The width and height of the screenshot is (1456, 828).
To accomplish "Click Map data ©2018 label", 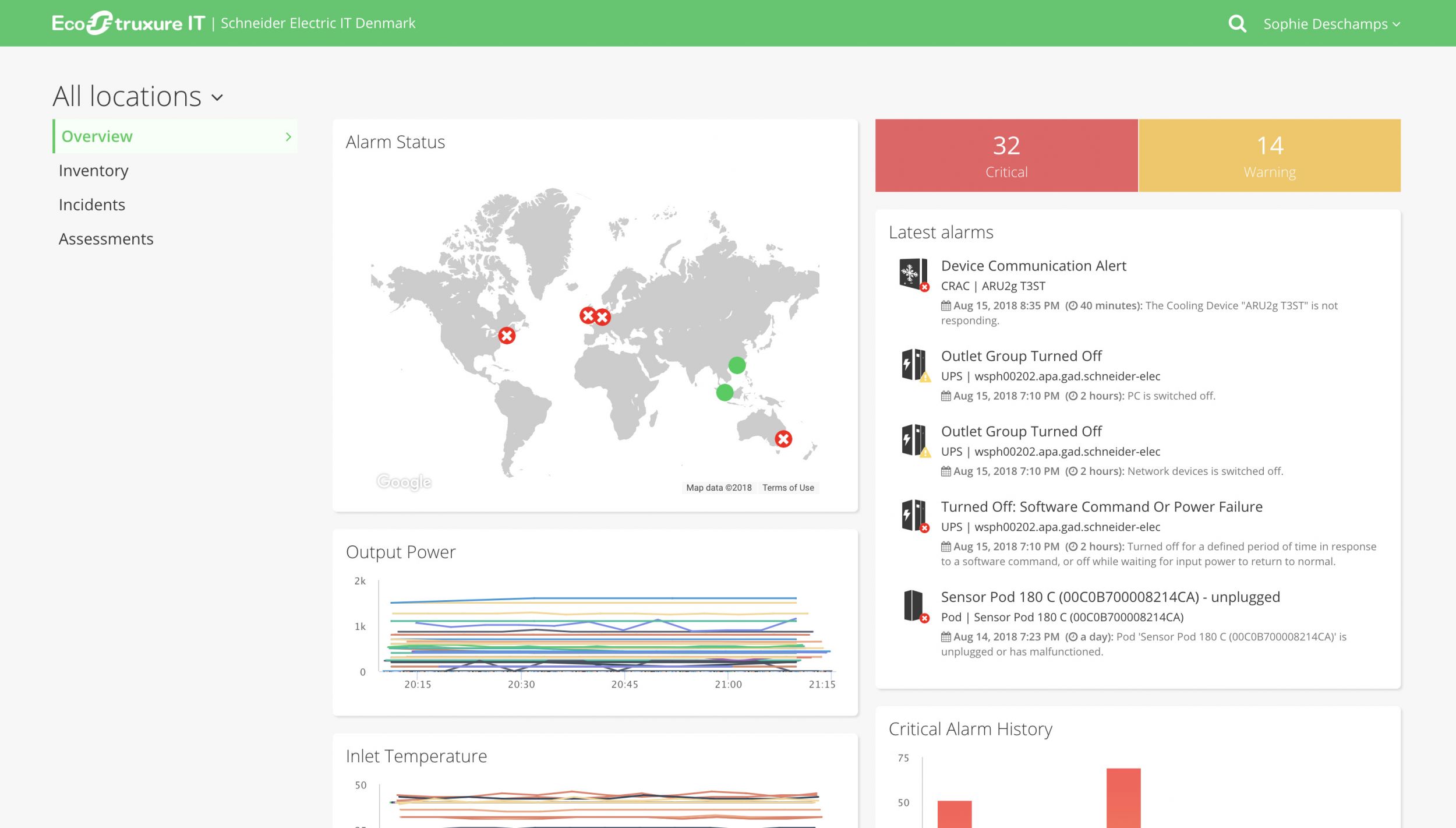I will tap(719, 488).
